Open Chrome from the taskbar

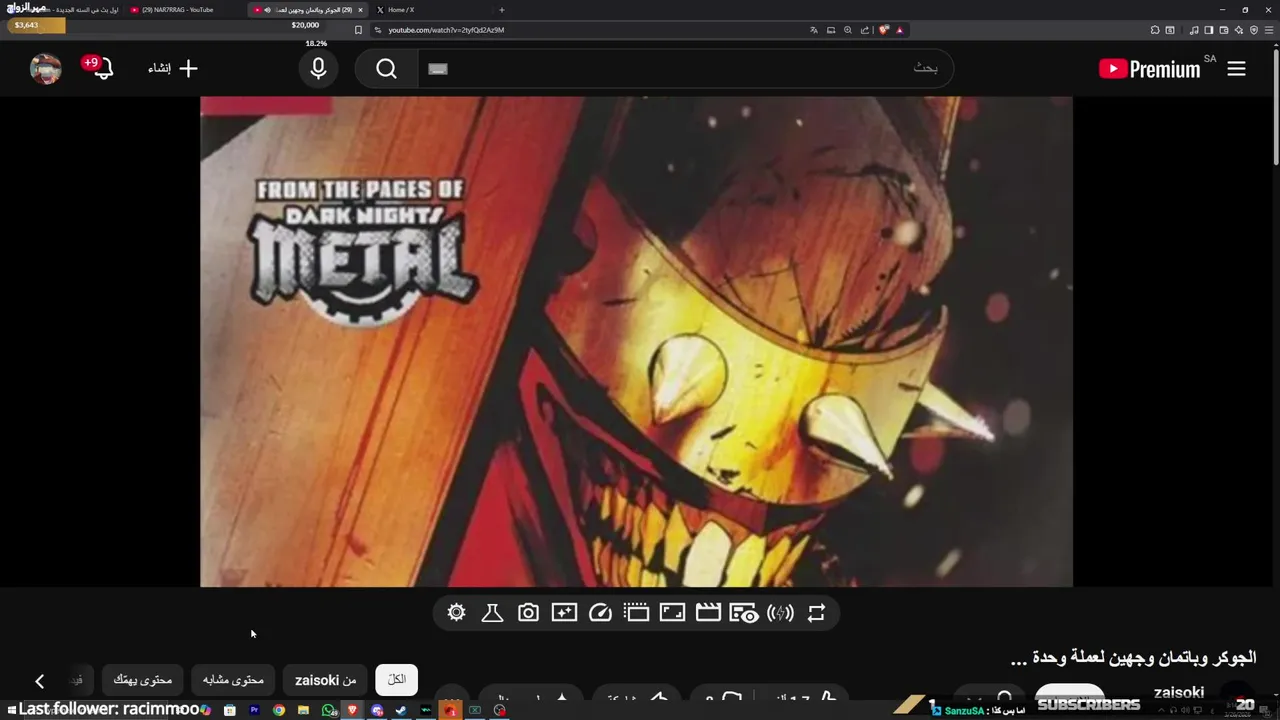coord(279,710)
